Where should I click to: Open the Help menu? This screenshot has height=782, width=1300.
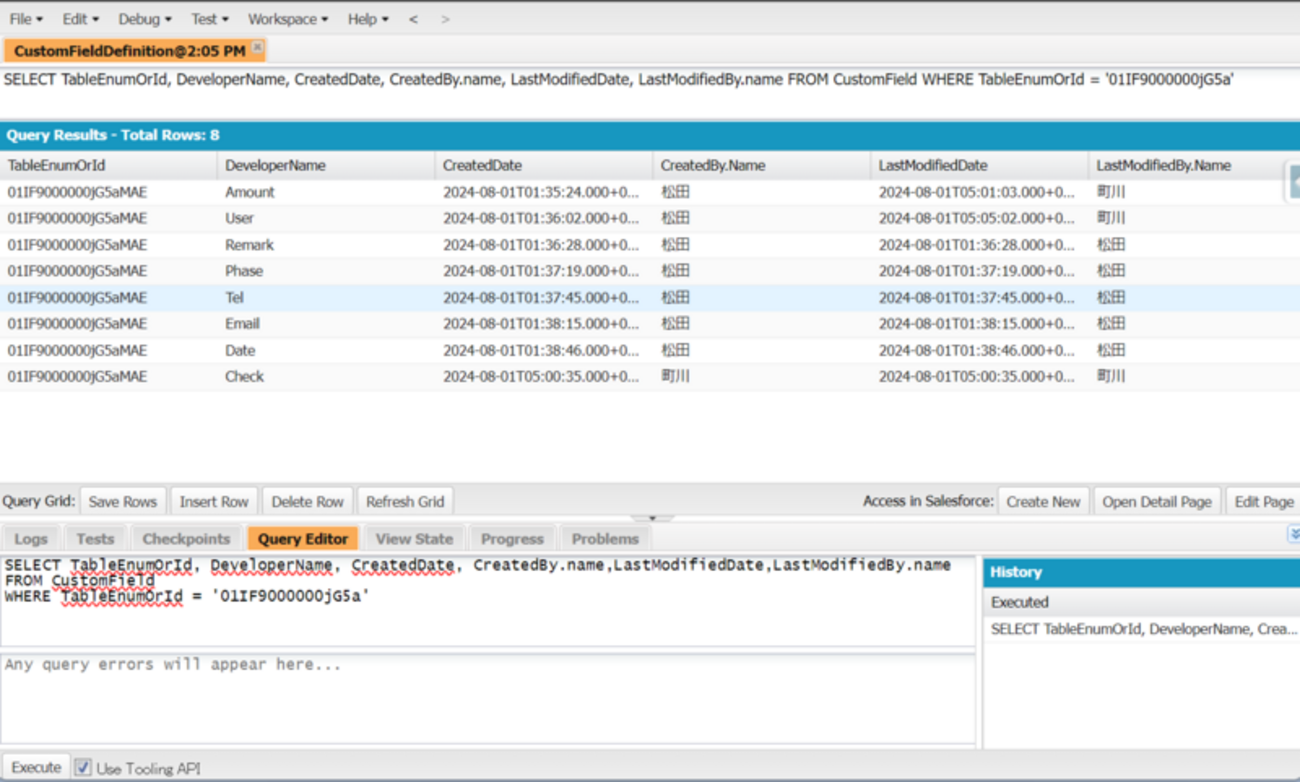click(368, 19)
